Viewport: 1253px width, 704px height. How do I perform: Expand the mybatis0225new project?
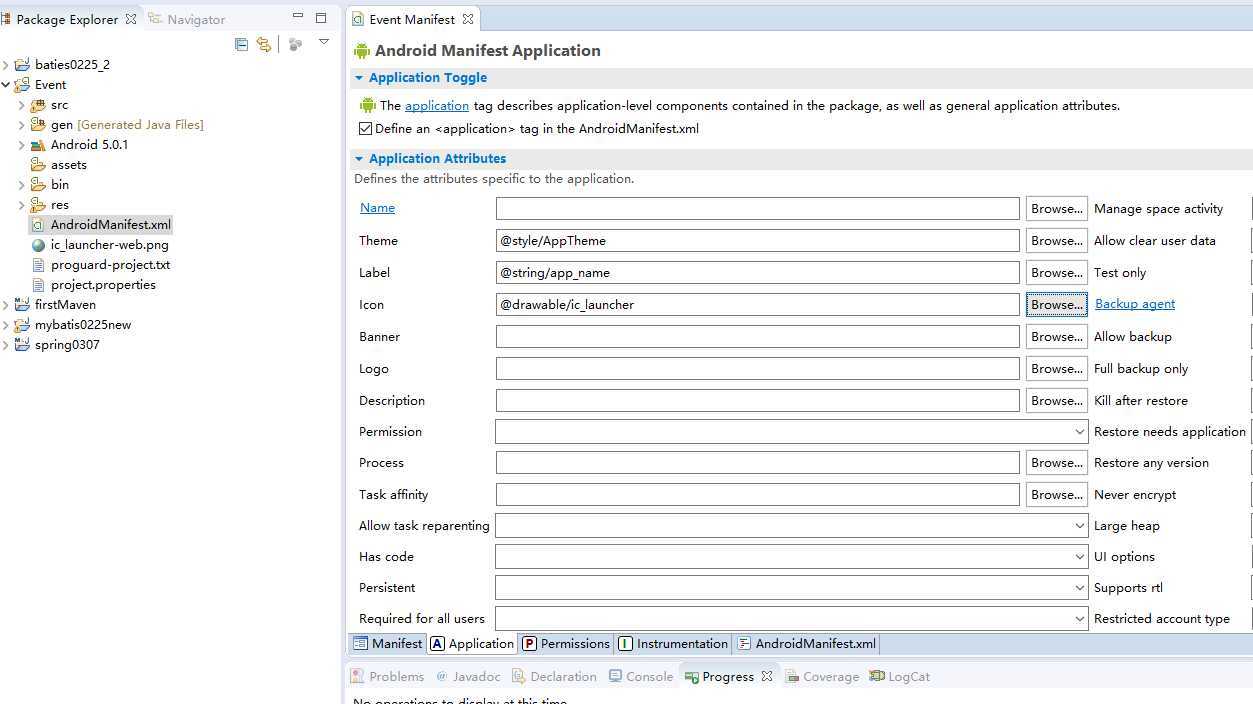click(6, 325)
